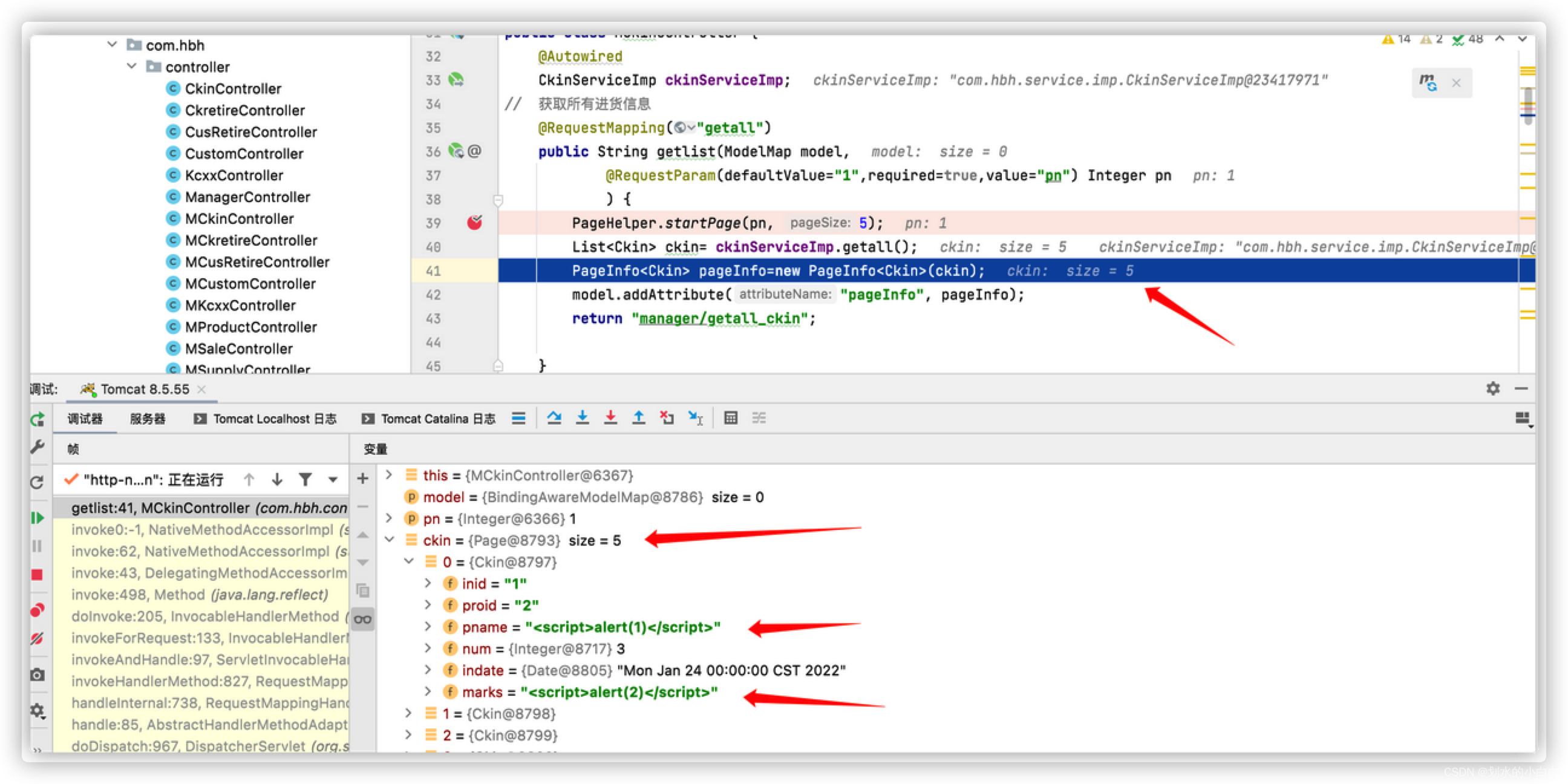Screen dimensions: 1568x784
Task: Open debug tool window gear settings
Action: click(1493, 388)
